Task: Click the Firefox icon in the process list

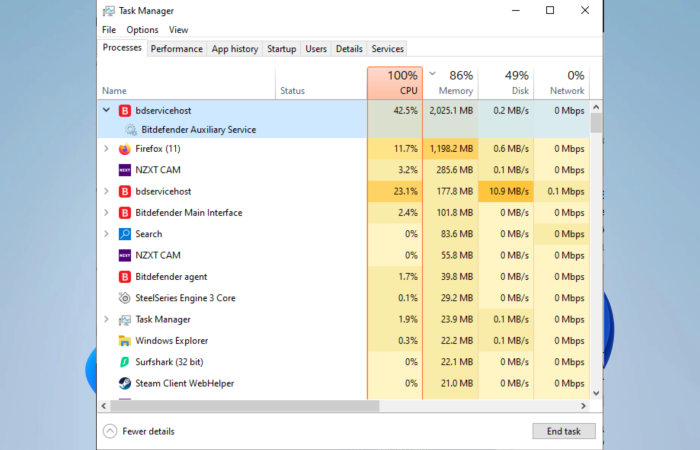Action: coord(125,149)
